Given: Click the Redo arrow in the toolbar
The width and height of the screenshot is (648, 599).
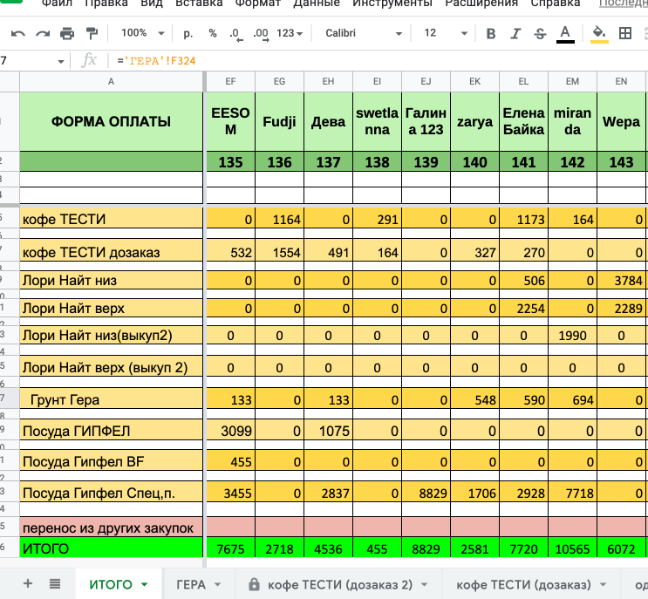Looking at the screenshot, I should [42, 33].
